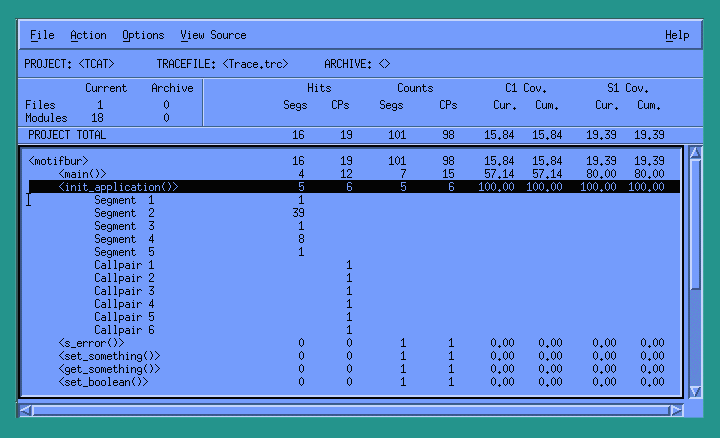Open the Options menu
This screenshot has height=438, width=720.
click(143, 35)
